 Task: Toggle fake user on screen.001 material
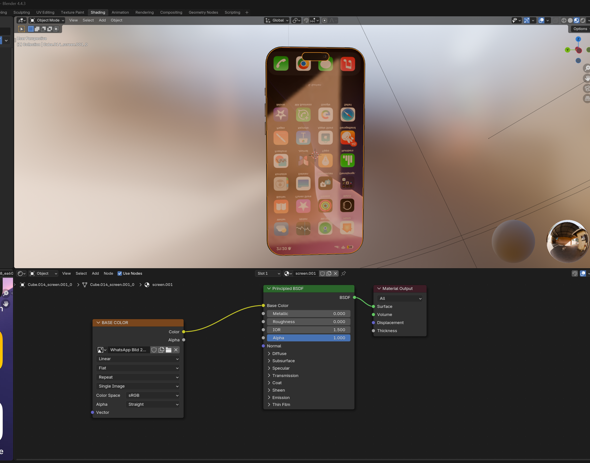click(322, 274)
